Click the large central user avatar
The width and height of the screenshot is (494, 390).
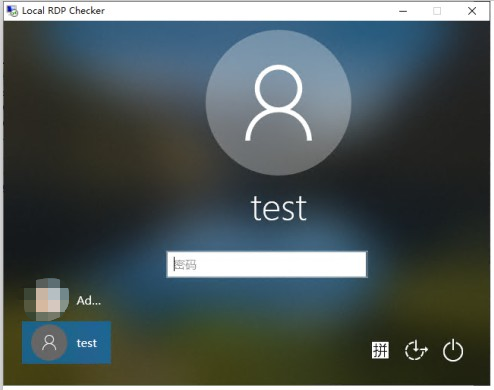278,103
